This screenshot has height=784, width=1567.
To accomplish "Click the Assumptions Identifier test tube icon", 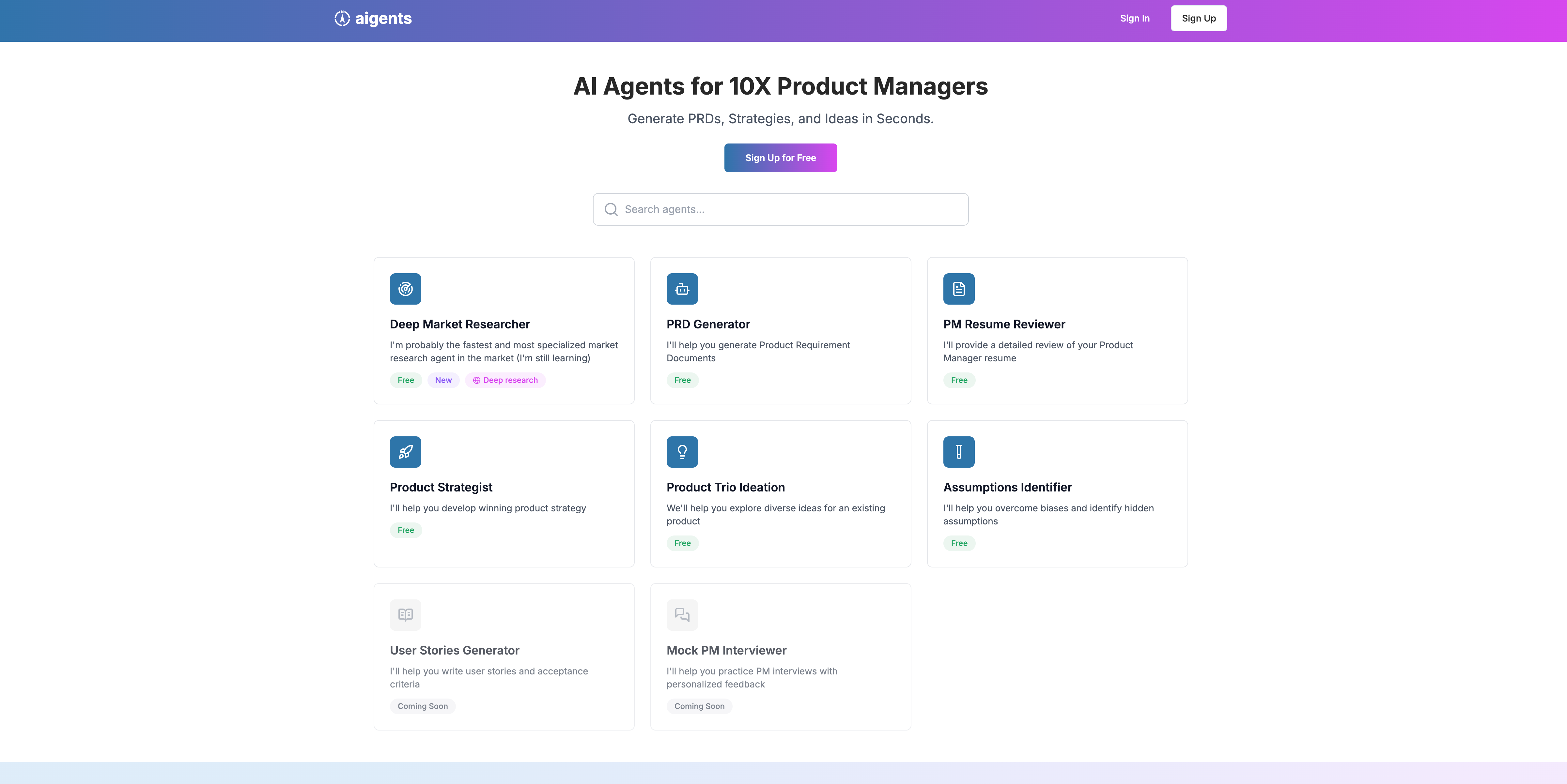I will [959, 452].
